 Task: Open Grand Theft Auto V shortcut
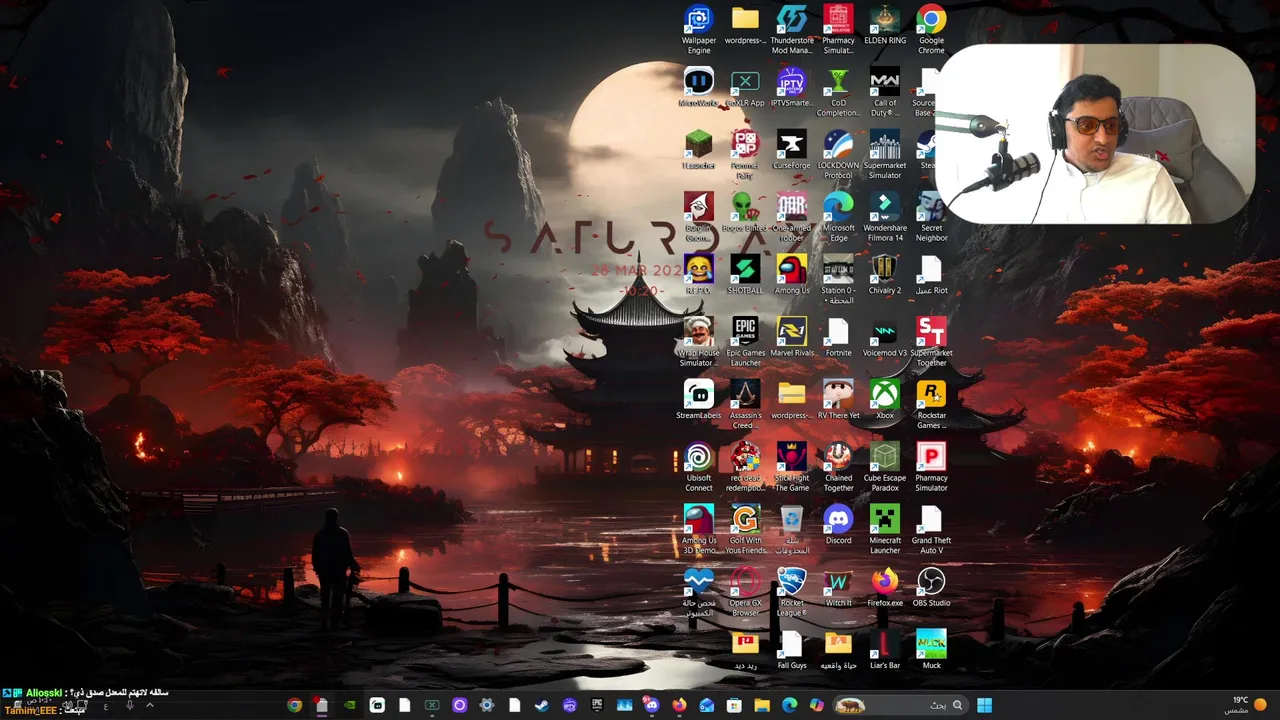point(931,530)
